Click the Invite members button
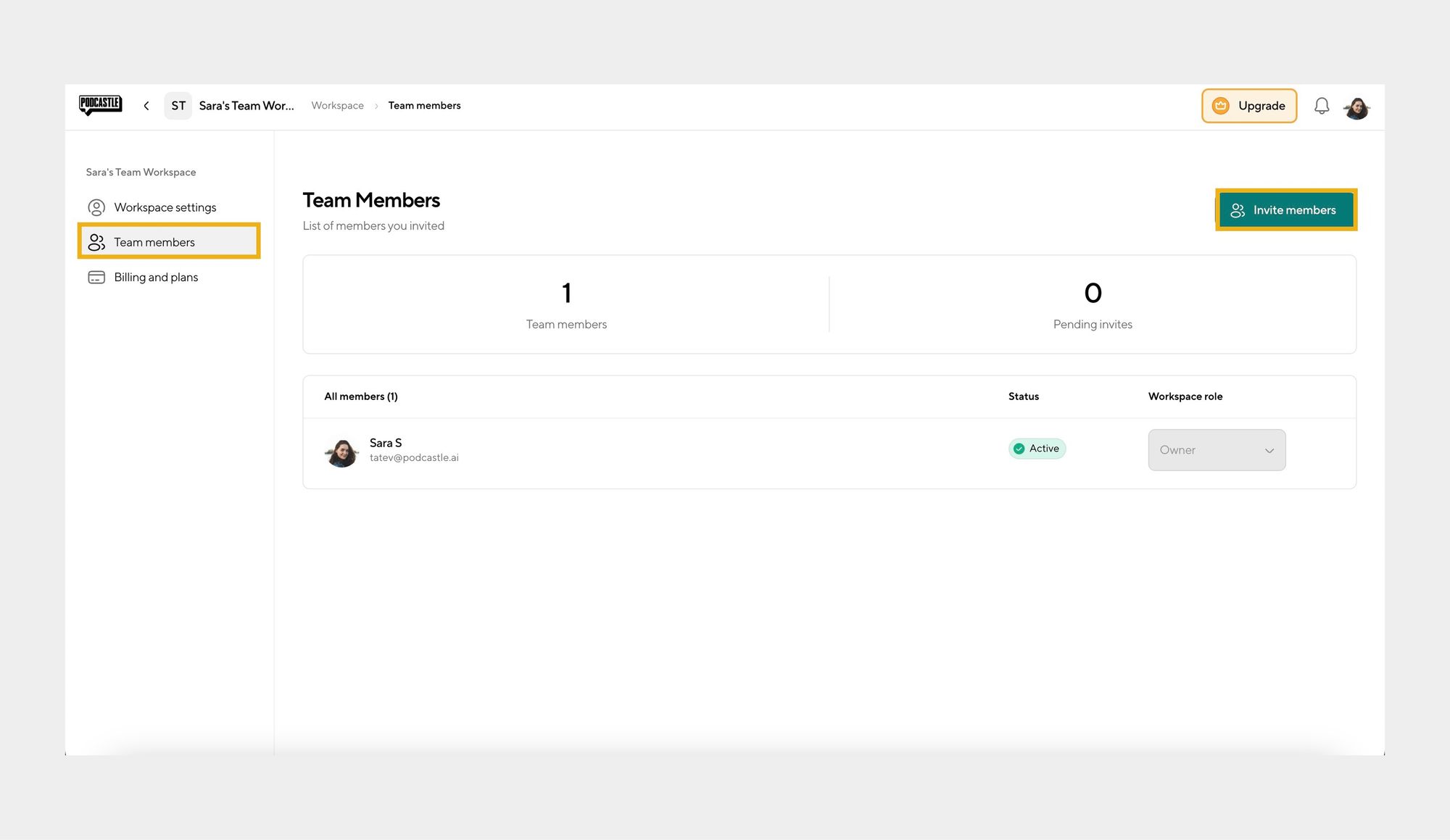The height and width of the screenshot is (840, 1450). point(1285,210)
